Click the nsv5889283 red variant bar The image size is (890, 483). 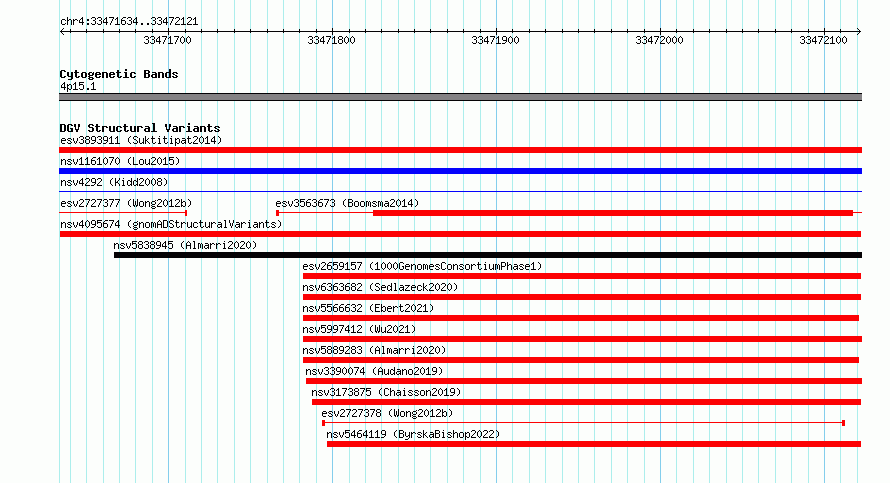(x=581, y=360)
